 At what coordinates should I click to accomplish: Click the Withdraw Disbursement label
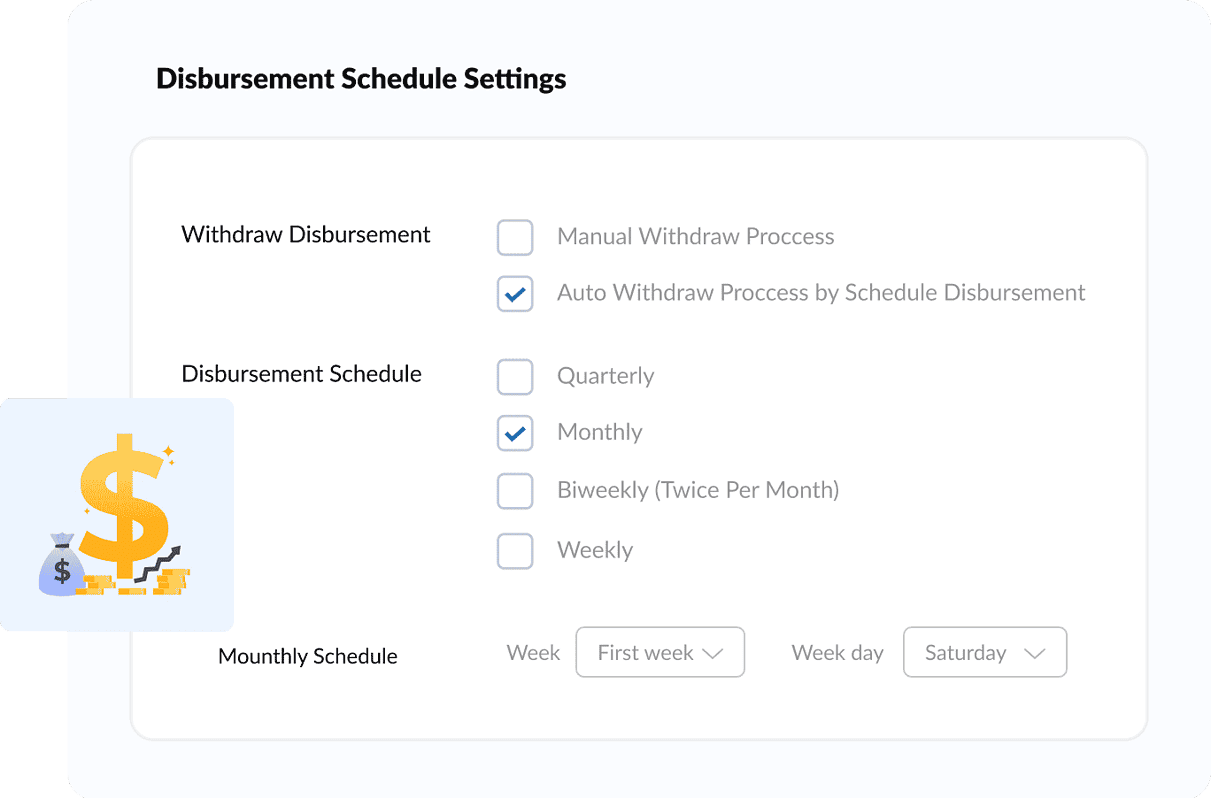click(306, 235)
